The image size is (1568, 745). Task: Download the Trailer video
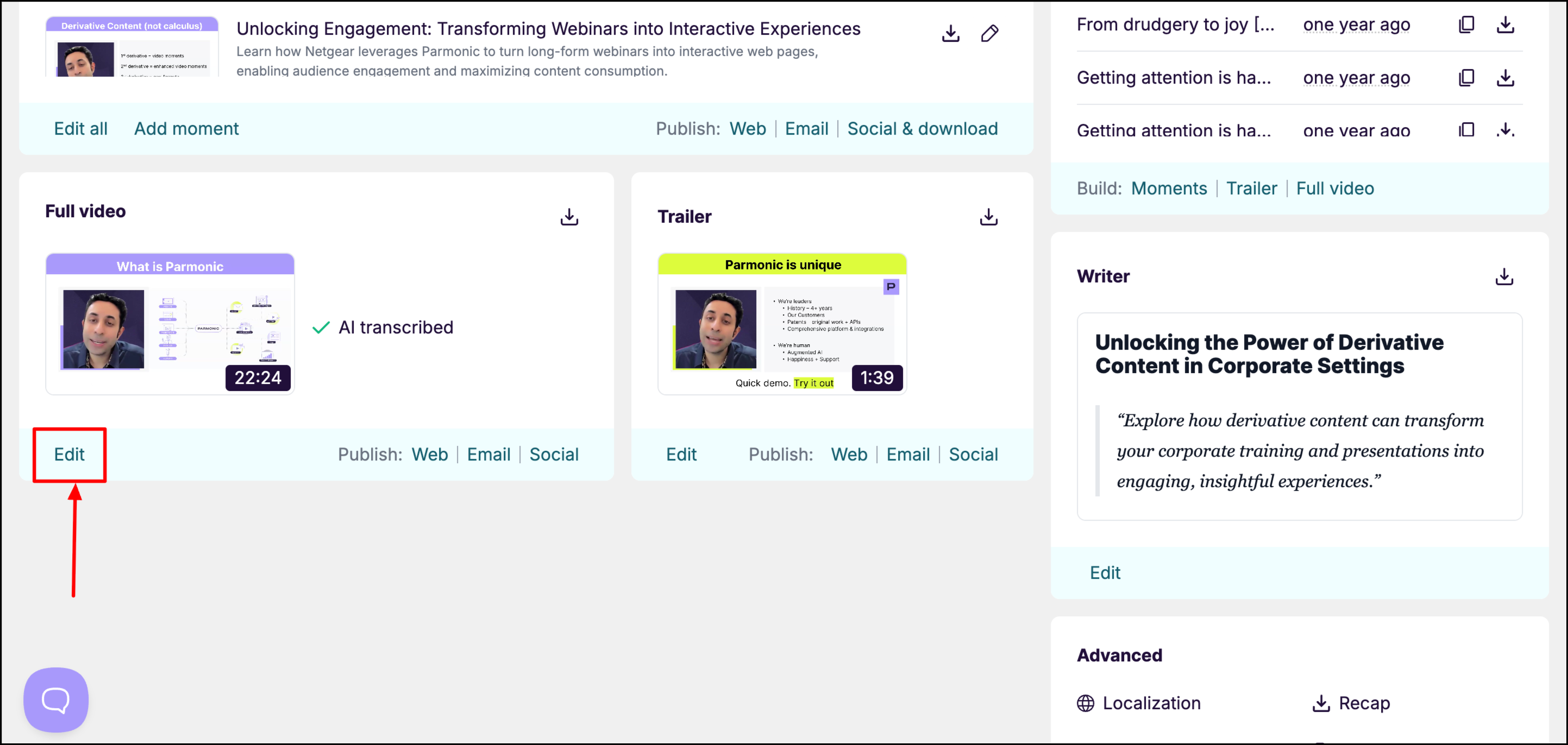[988, 217]
